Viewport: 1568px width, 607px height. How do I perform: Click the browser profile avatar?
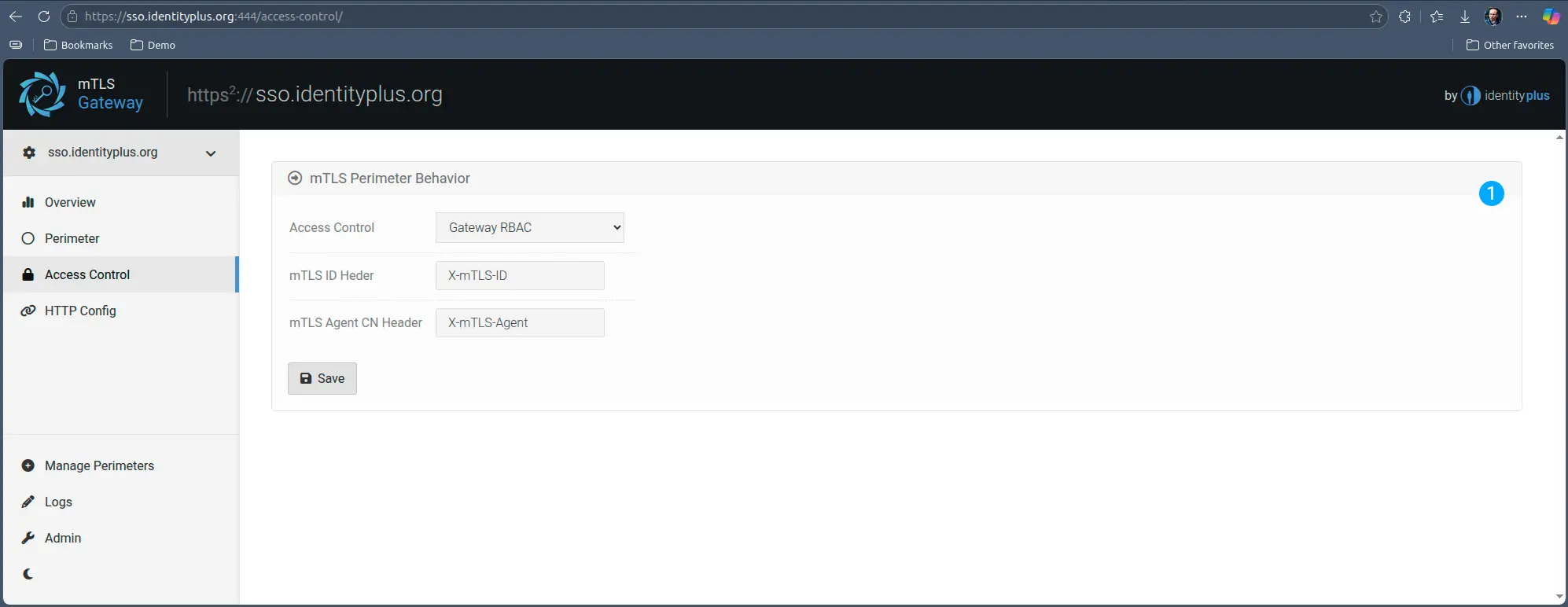coord(1493,17)
